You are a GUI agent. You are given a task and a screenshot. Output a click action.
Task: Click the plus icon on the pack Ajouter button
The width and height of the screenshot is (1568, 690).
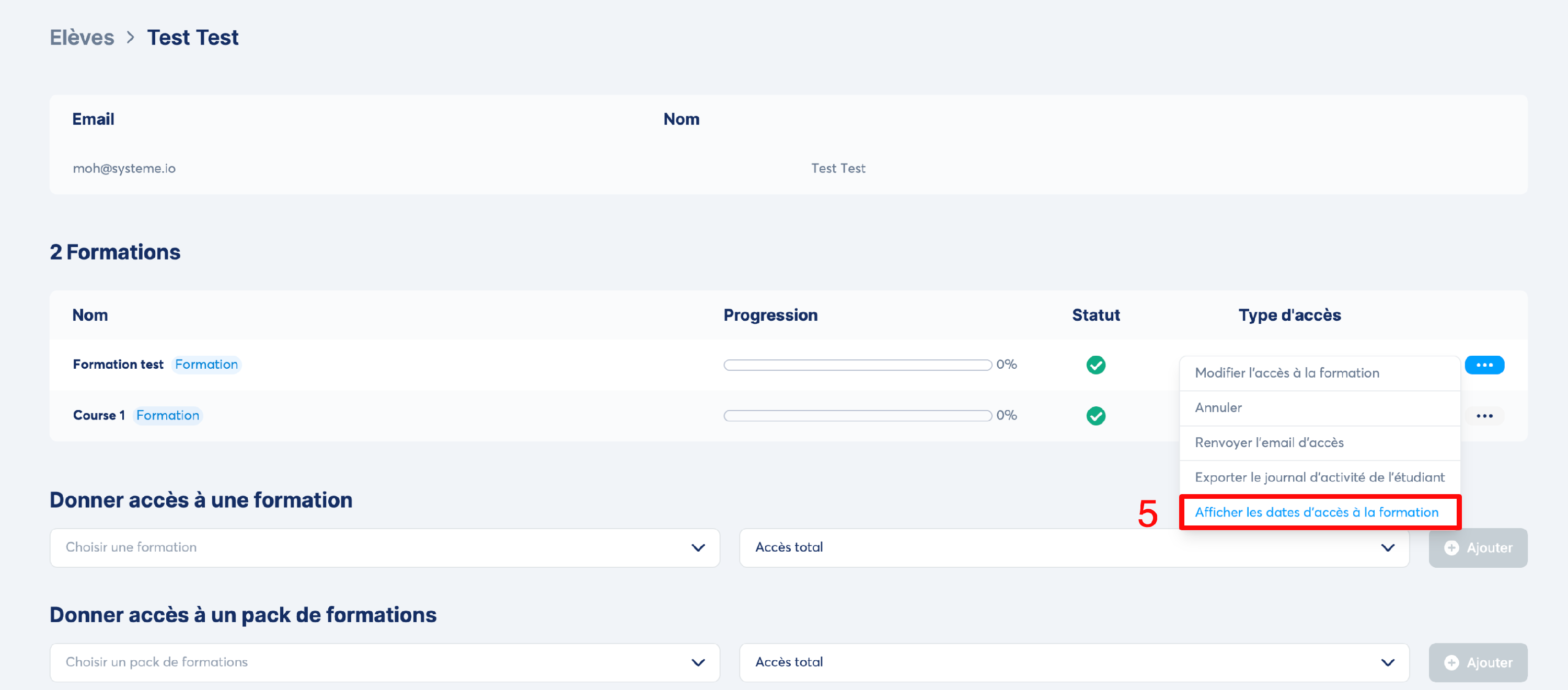[1451, 663]
